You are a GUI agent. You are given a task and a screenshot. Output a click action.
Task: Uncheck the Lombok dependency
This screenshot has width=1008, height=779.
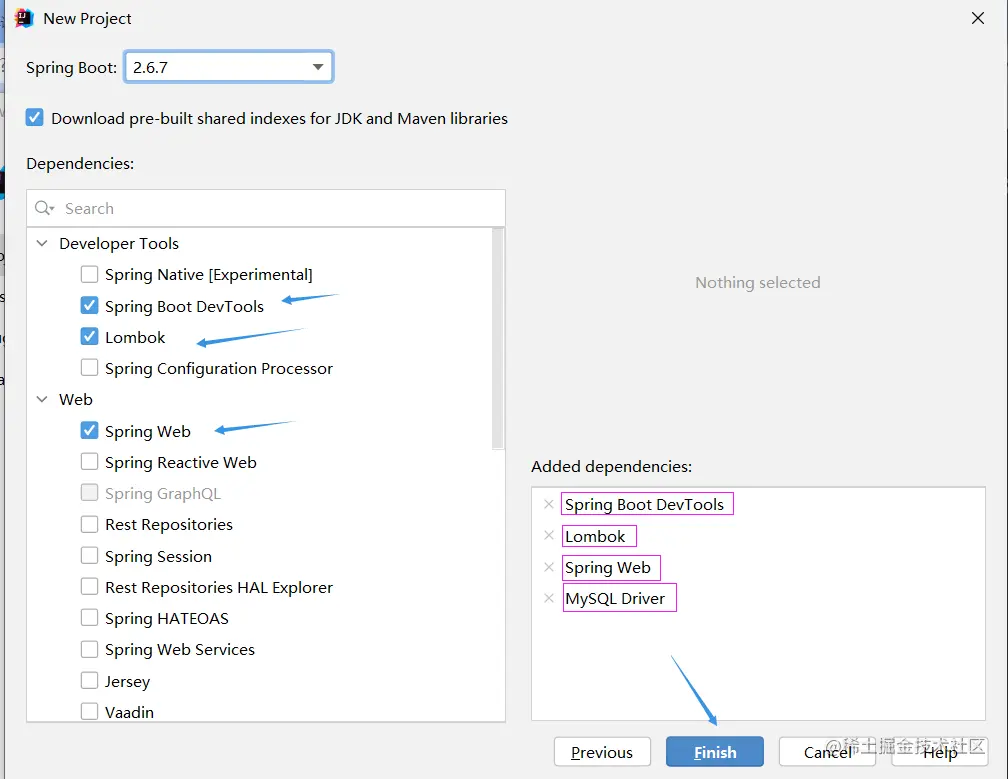[89, 337]
